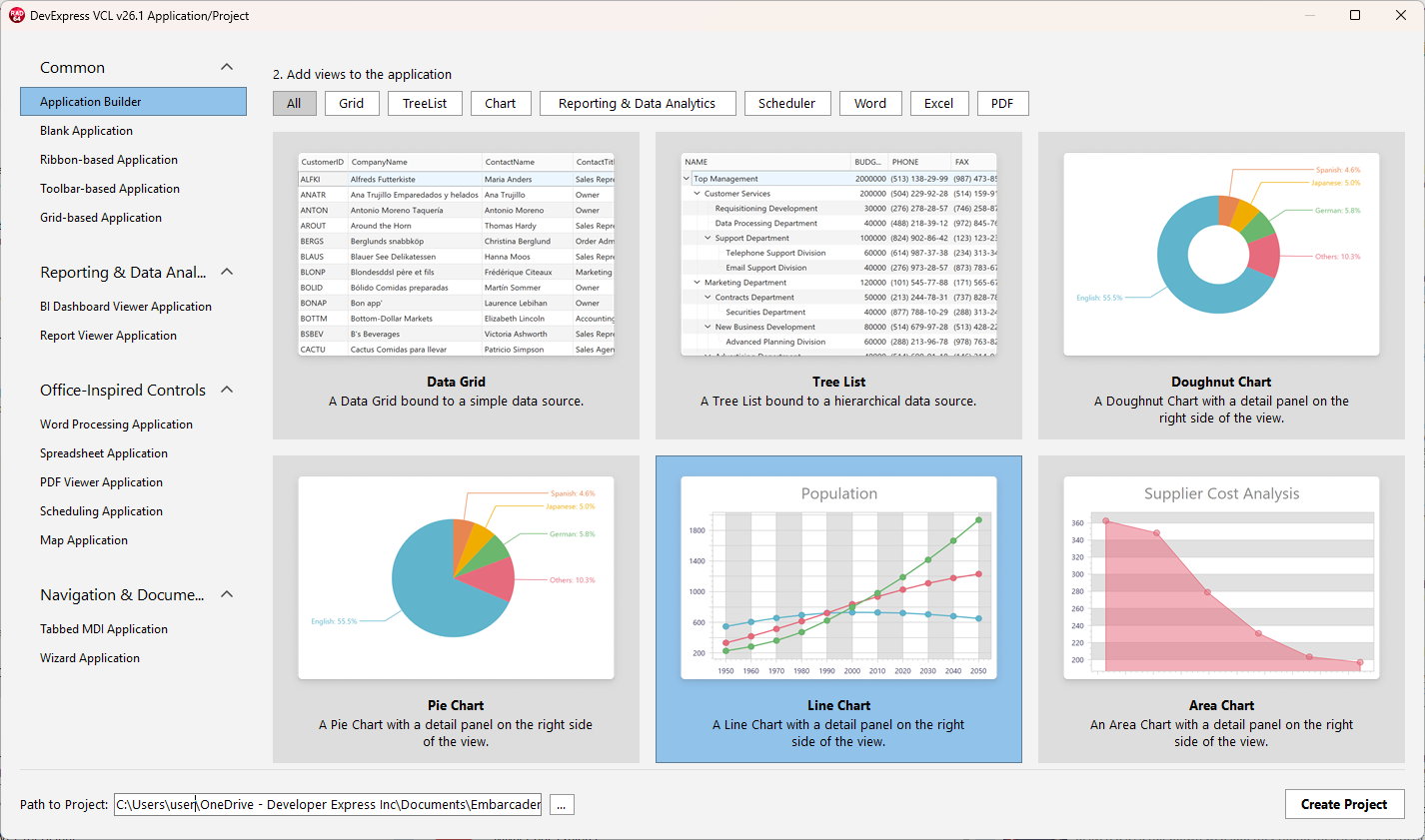Viewport: 1425px width, 840px height.
Task: Select the Pie Chart view thumbnail
Action: [456, 578]
